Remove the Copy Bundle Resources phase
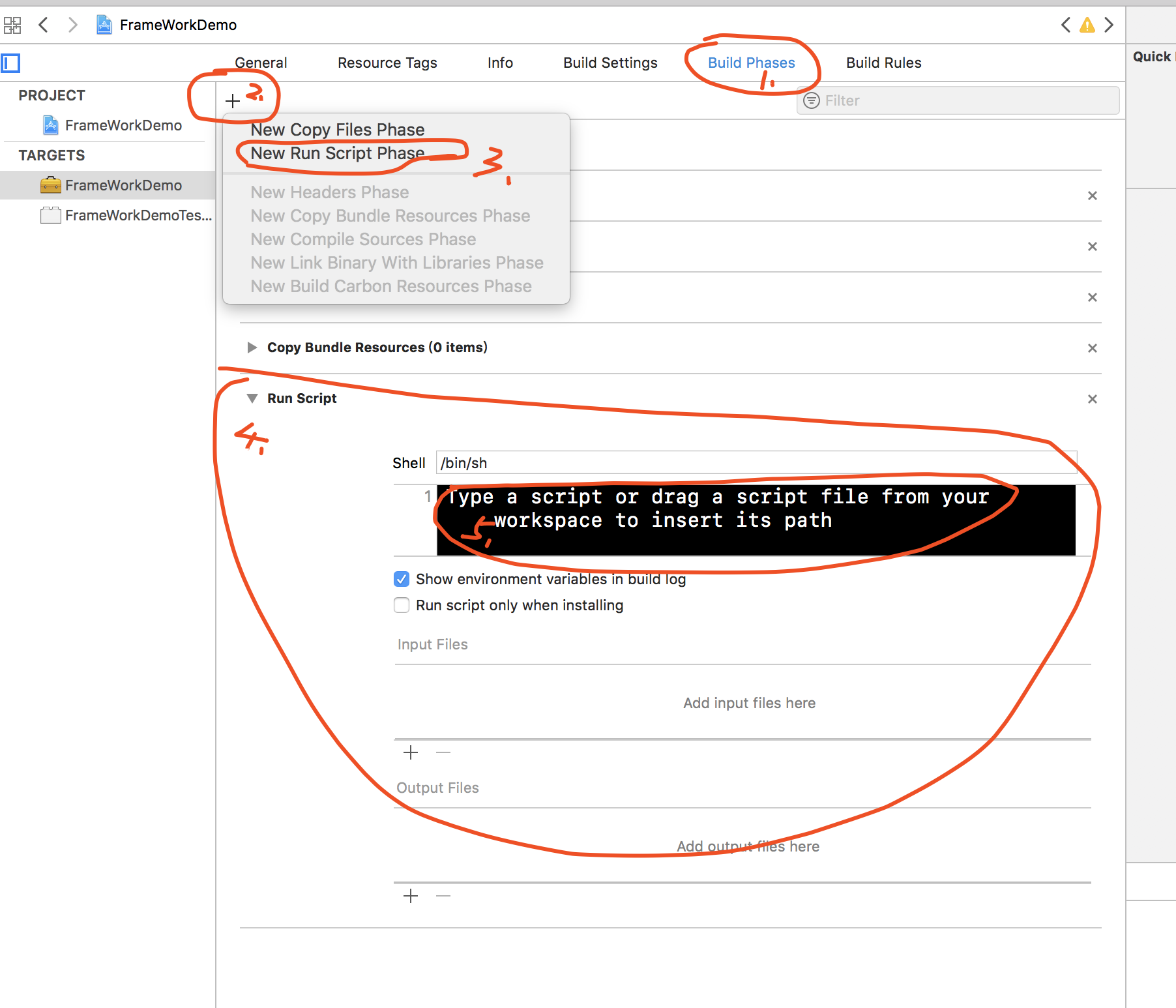This screenshot has height=1008, width=1176. [x=1093, y=348]
